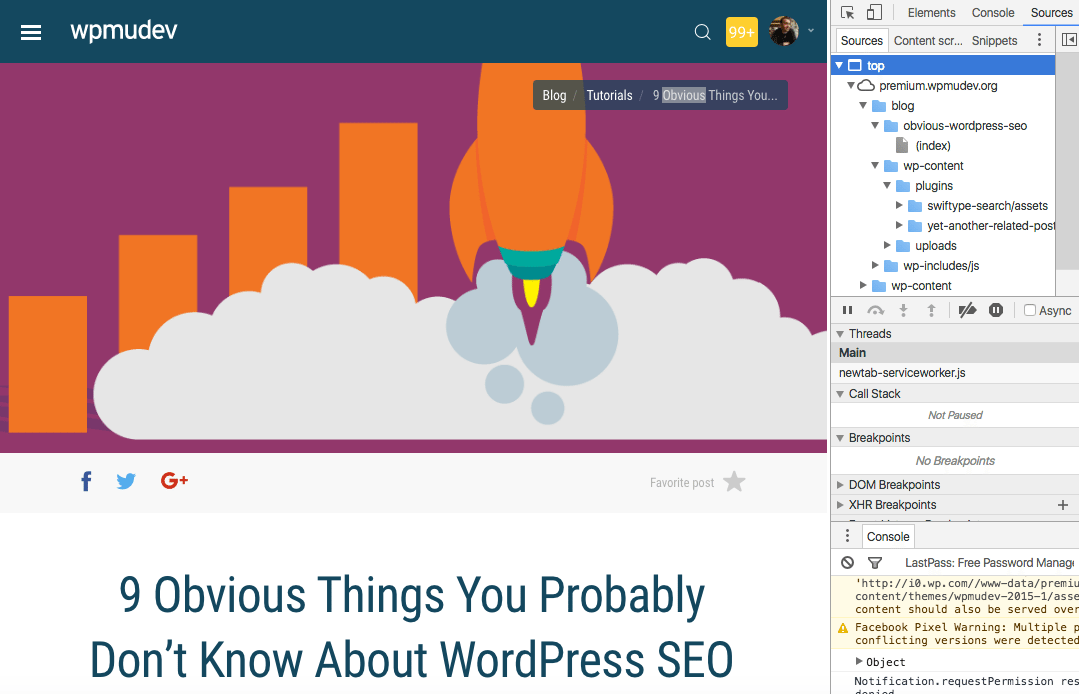Viewport: 1079px width, 694px height.
Task: Switch to the Elements tab
Action: pos(931,13)
